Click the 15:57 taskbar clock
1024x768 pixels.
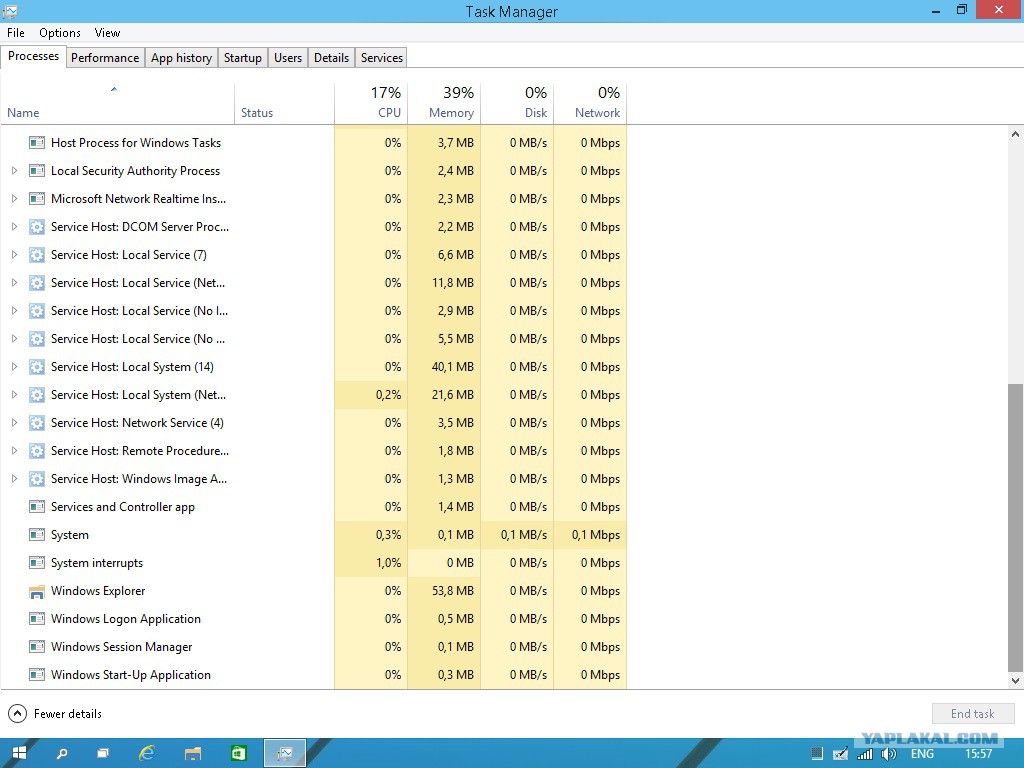(978, 754)
